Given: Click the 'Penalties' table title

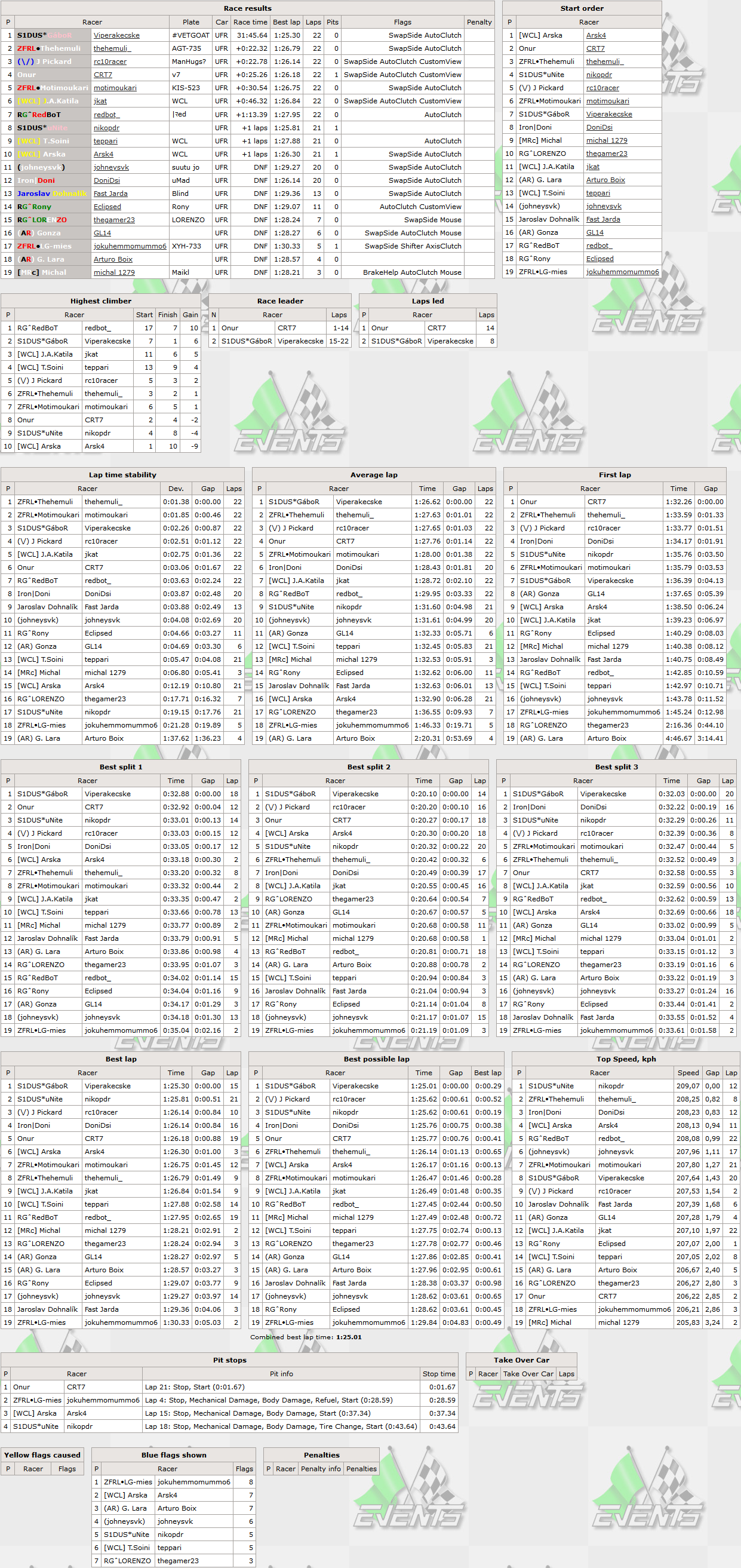Looking at the screenshot, I should tap(321, 1455).
